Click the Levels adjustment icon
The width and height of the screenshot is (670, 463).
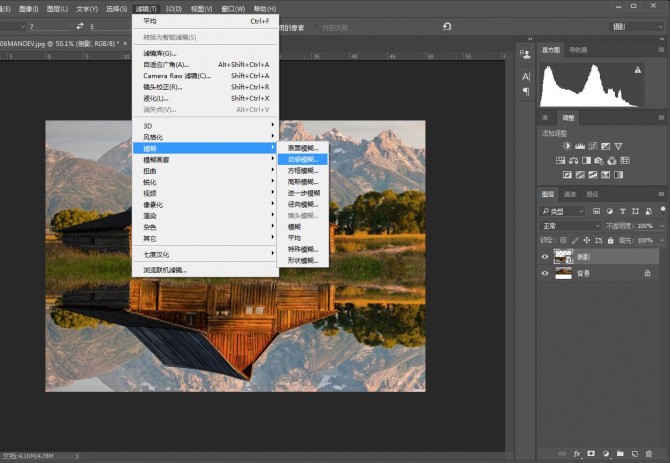coord(578,146)
